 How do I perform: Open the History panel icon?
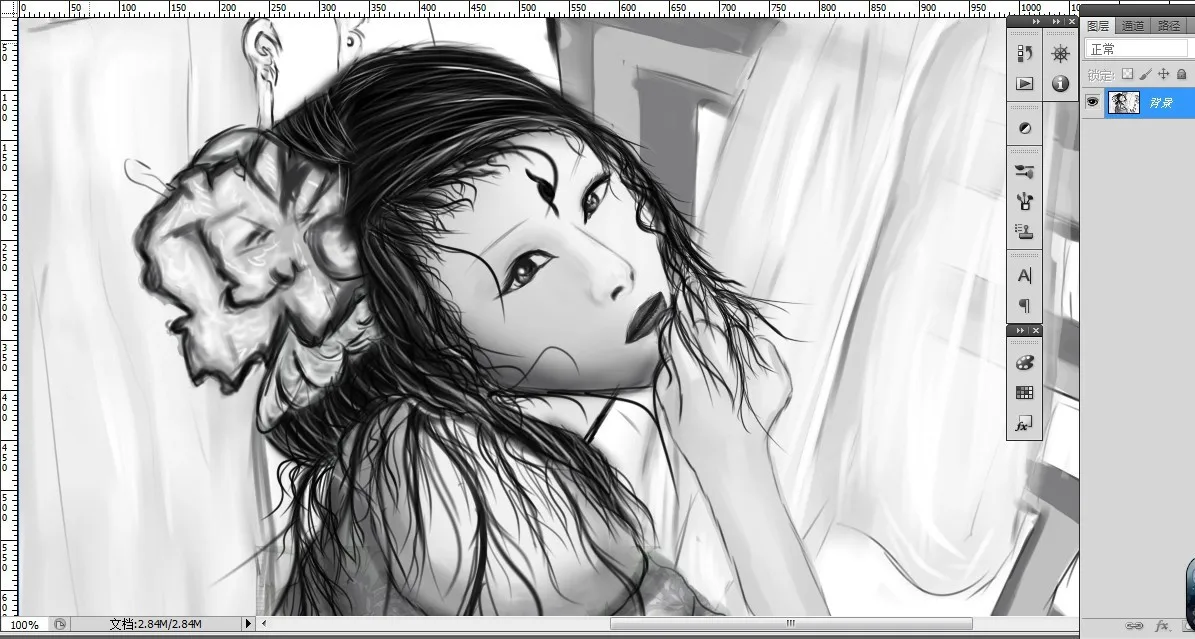pyautogui.click(x=1024, y=53)
